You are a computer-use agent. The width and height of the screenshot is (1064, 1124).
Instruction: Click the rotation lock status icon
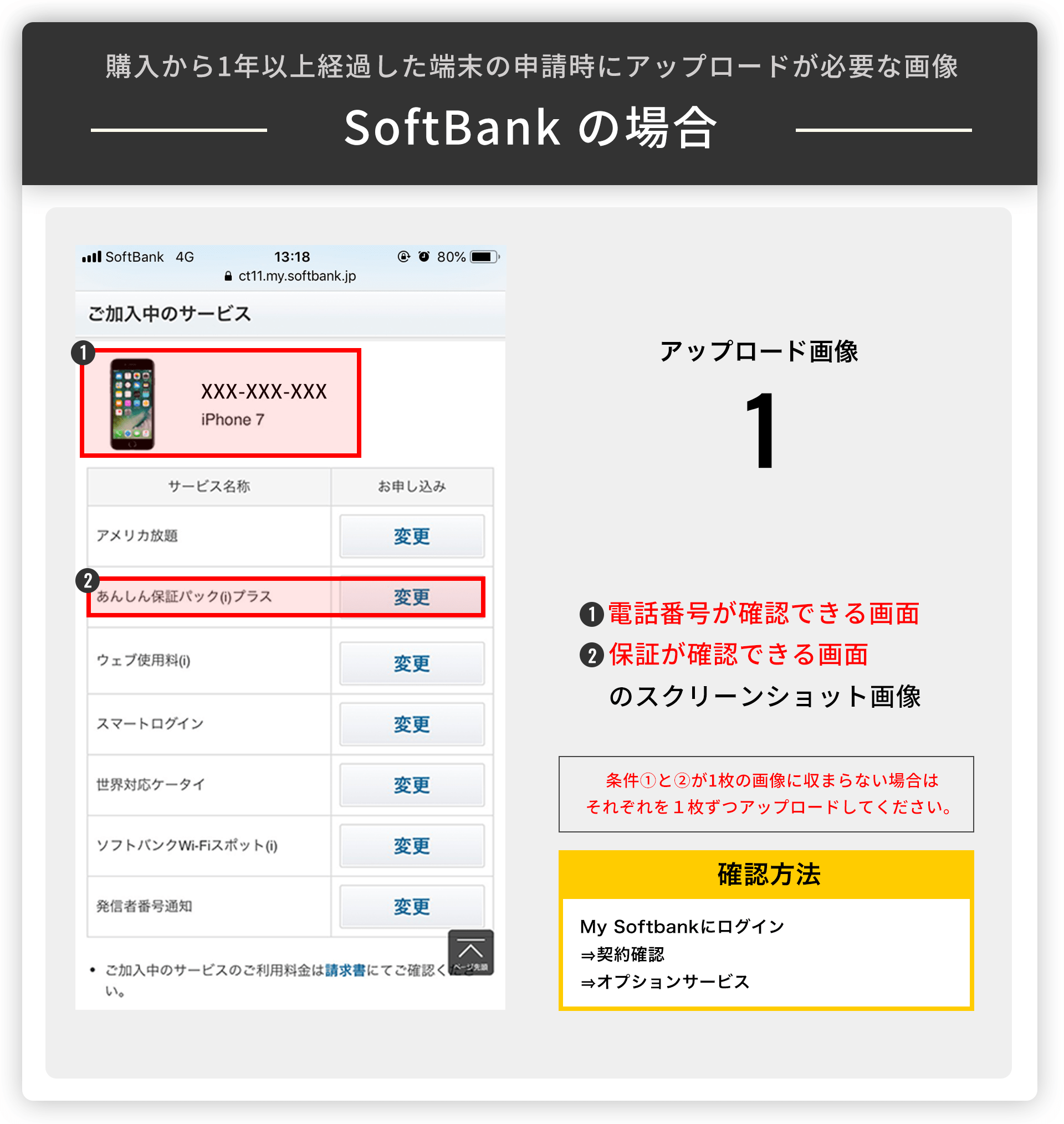click(x=403, y=256)
